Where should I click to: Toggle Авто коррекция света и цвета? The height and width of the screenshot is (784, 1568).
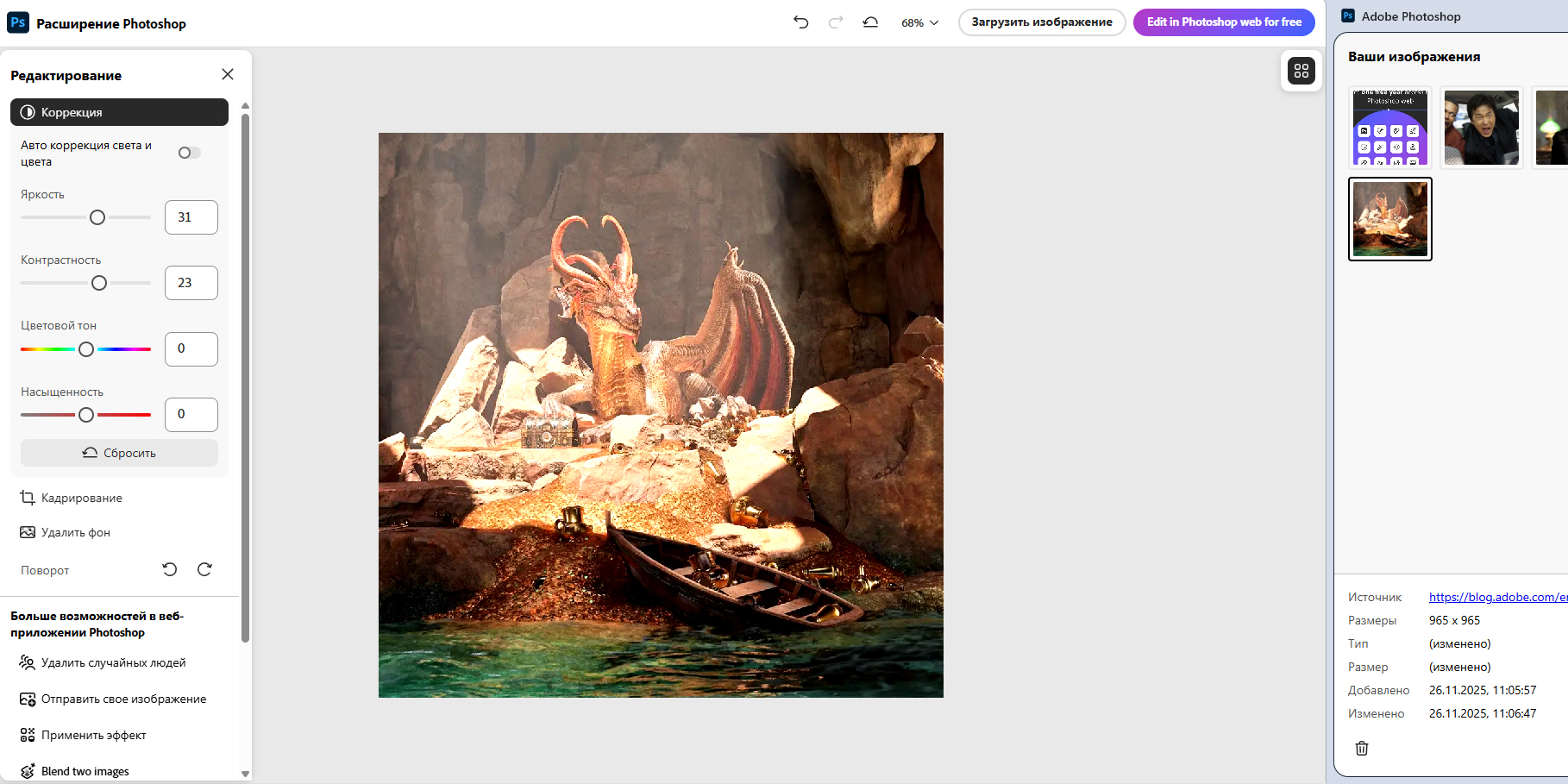(189, 153)
